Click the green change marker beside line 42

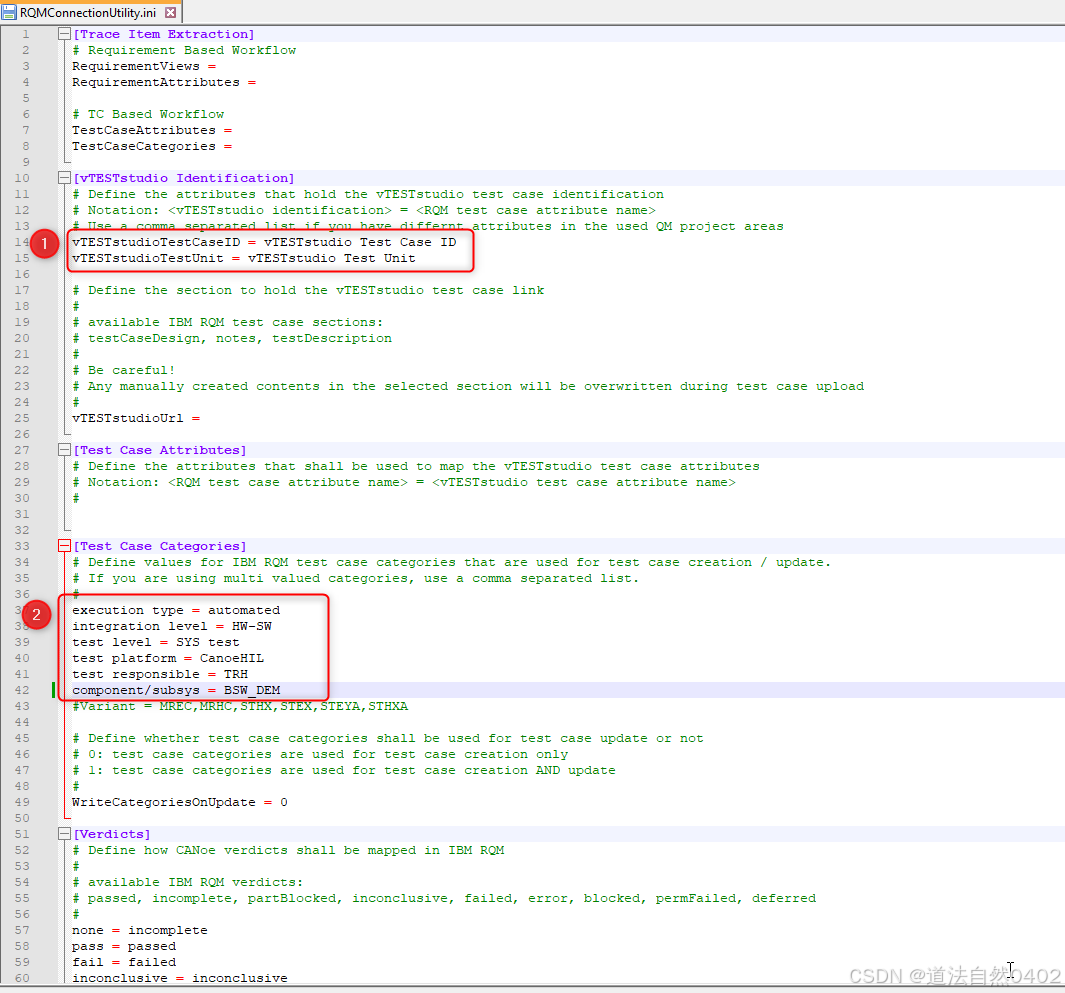click(x=54, y=689)
